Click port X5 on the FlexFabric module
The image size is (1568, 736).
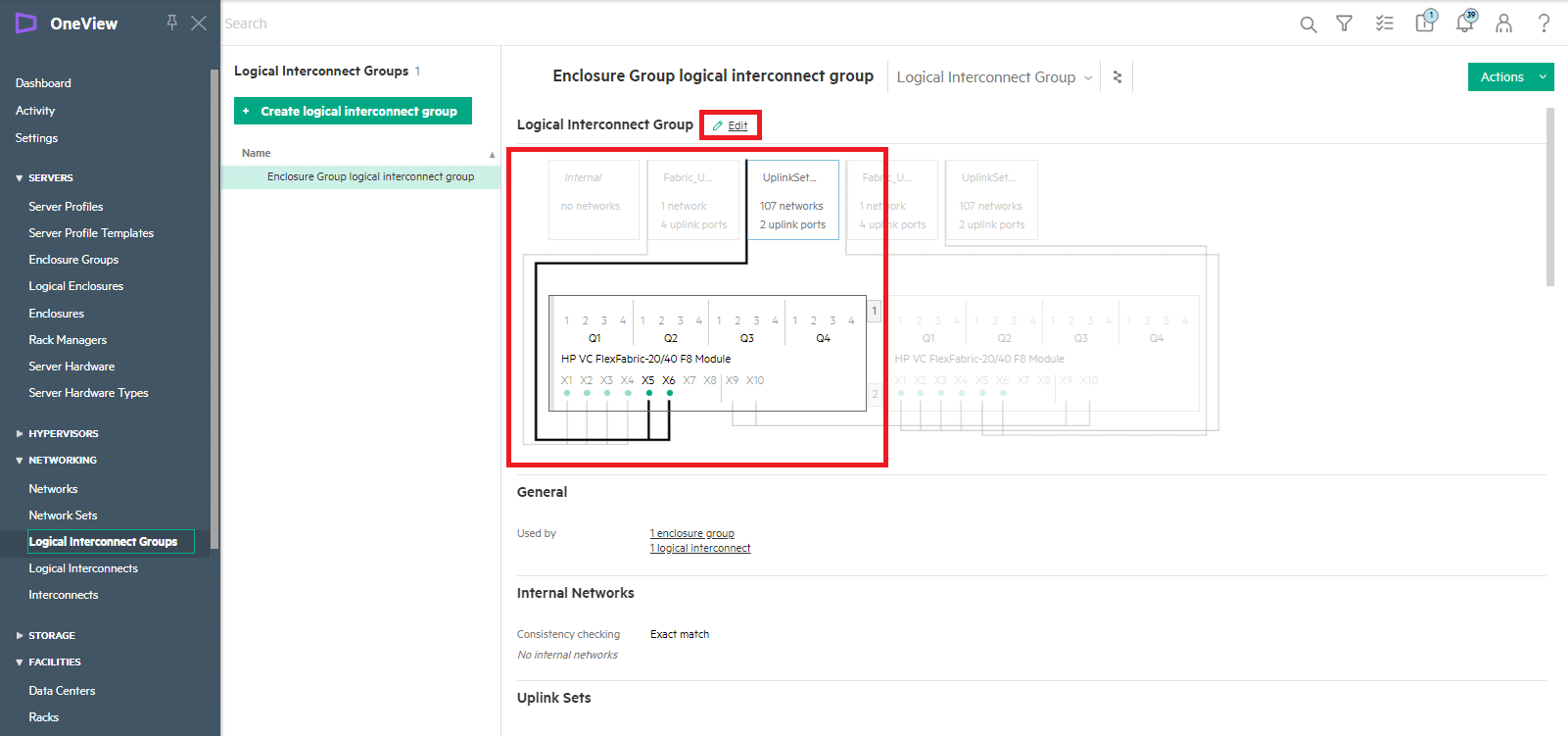click(648, 381)
